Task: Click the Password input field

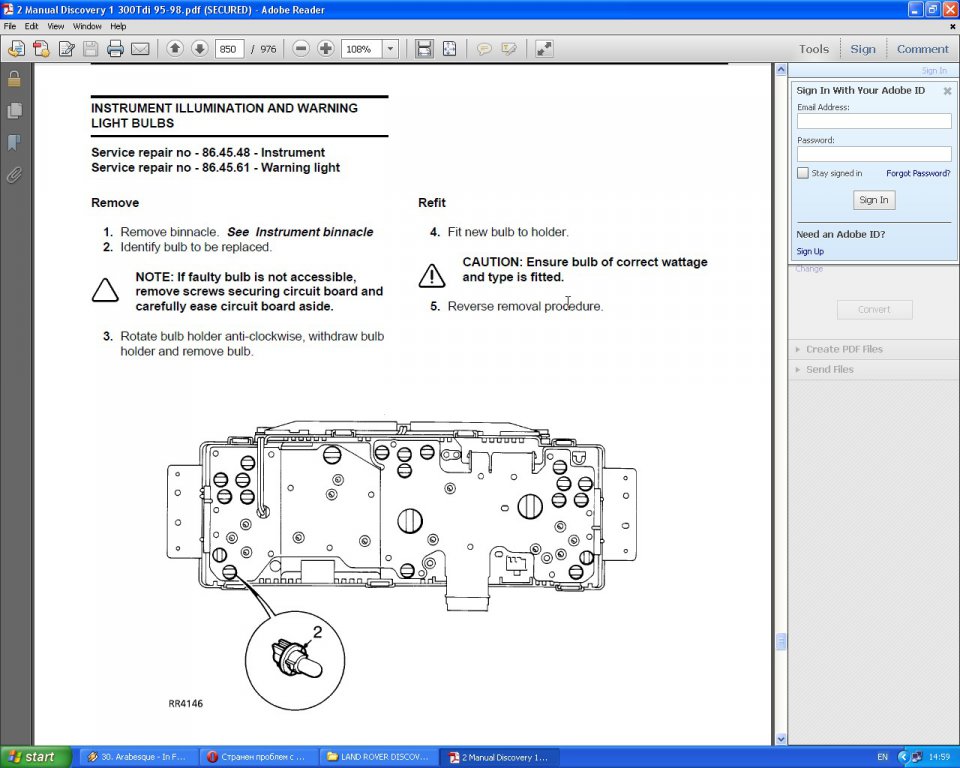Action: [x=874, y=154]
